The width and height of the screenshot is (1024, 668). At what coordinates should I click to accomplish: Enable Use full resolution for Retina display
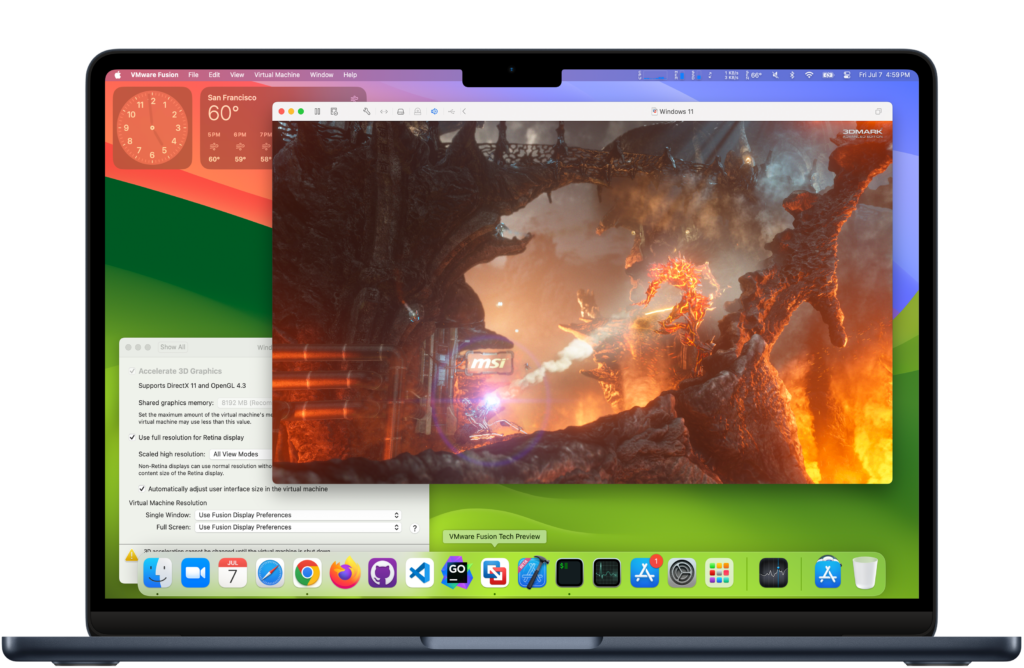pyautogui.click(x=132, y=437)
